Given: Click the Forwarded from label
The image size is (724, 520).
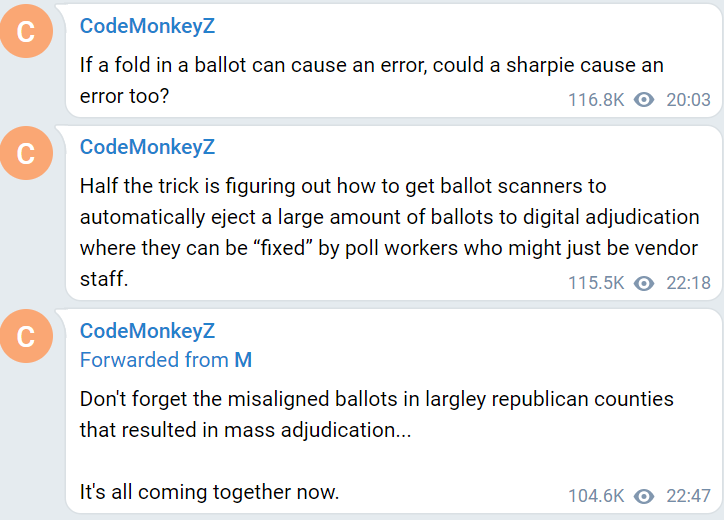Looking at the screenshot, I should (x=154, y=360).
